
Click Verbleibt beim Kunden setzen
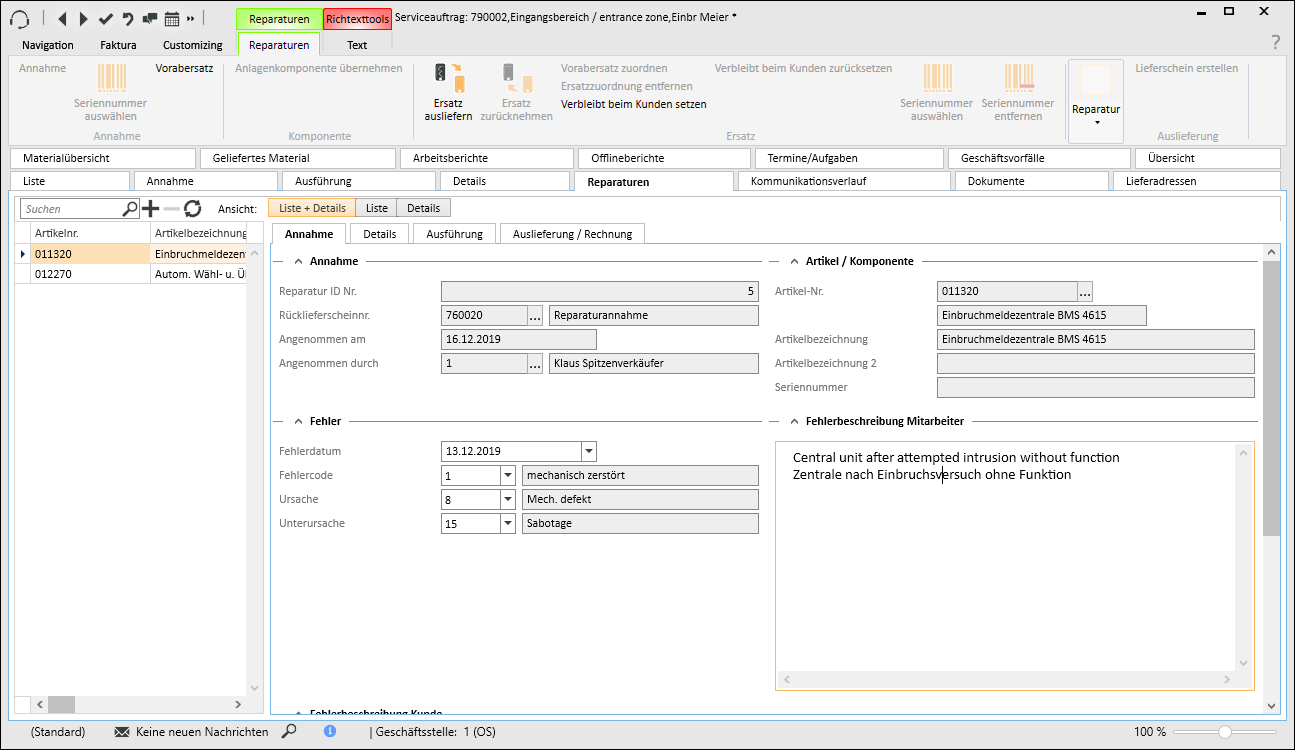(633, 104)
